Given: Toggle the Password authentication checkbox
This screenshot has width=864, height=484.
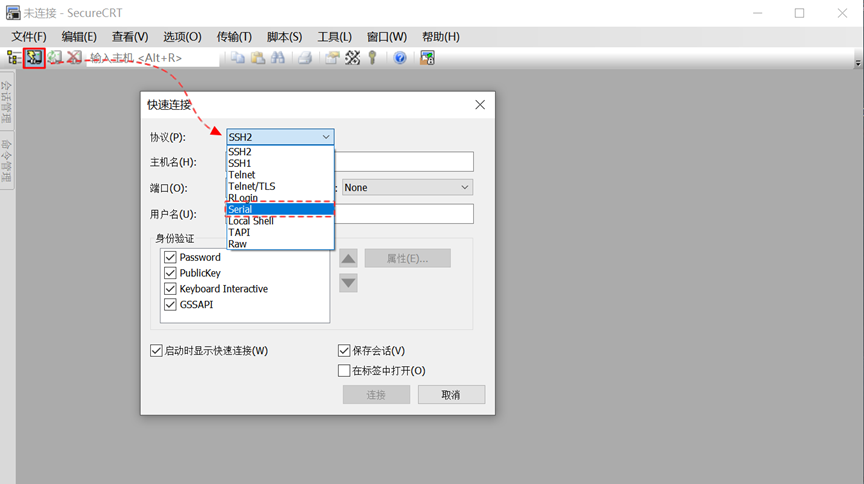Looking at the screenshot, I should pyautogui.click(x=170, y=257).
